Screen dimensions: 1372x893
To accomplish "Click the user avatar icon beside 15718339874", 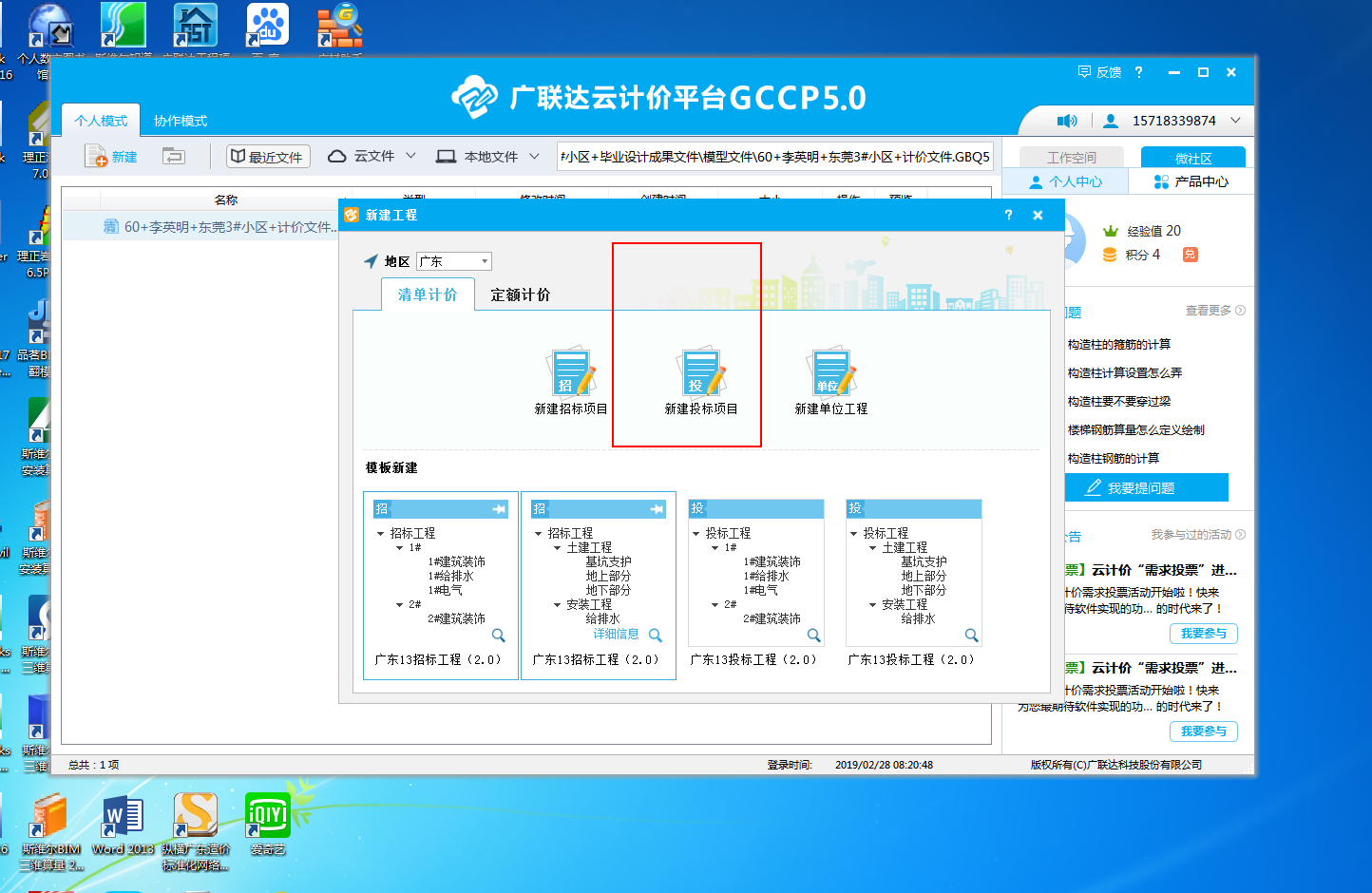I will click(x=1111, y=121).
